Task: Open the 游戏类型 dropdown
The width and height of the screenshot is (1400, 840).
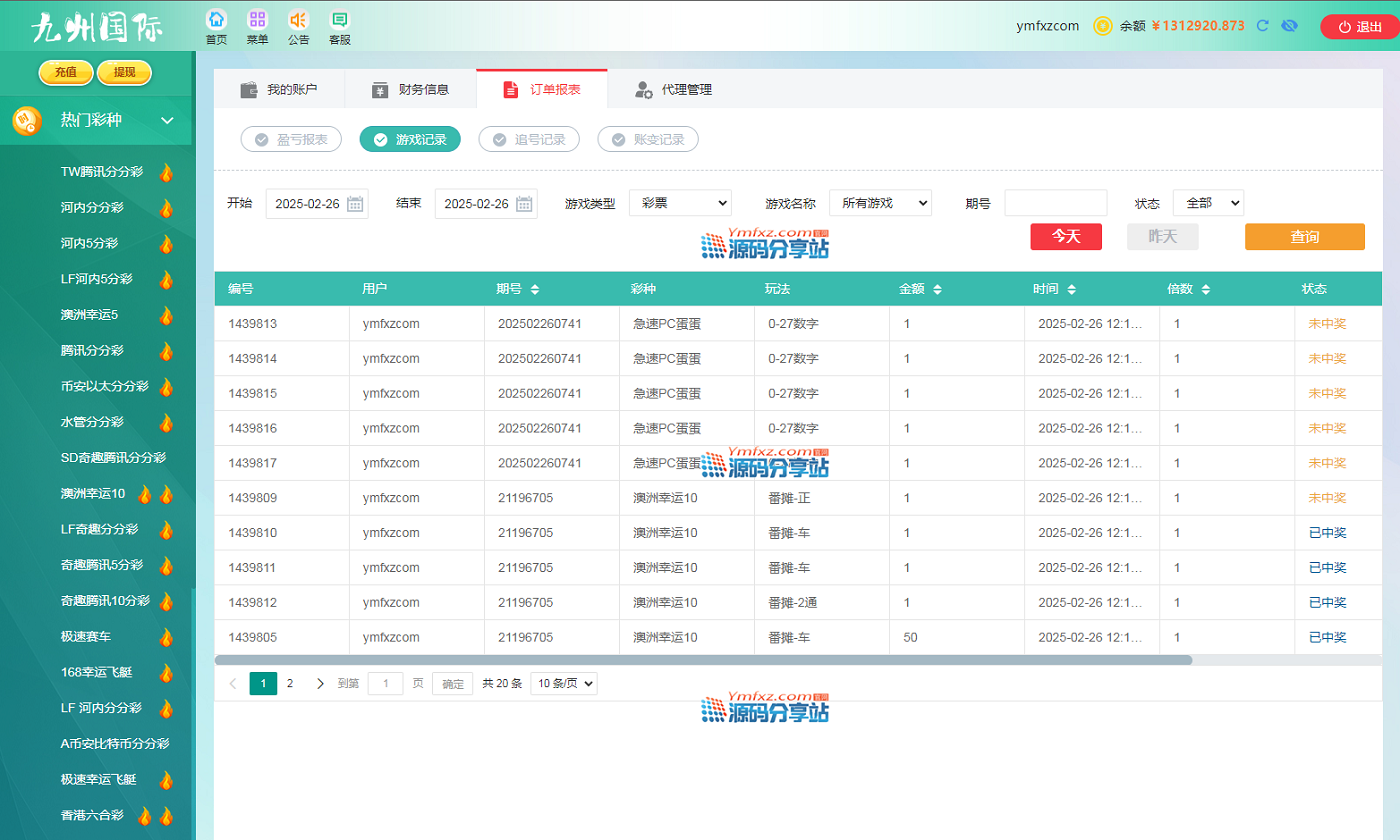Action: pos(680,203)
